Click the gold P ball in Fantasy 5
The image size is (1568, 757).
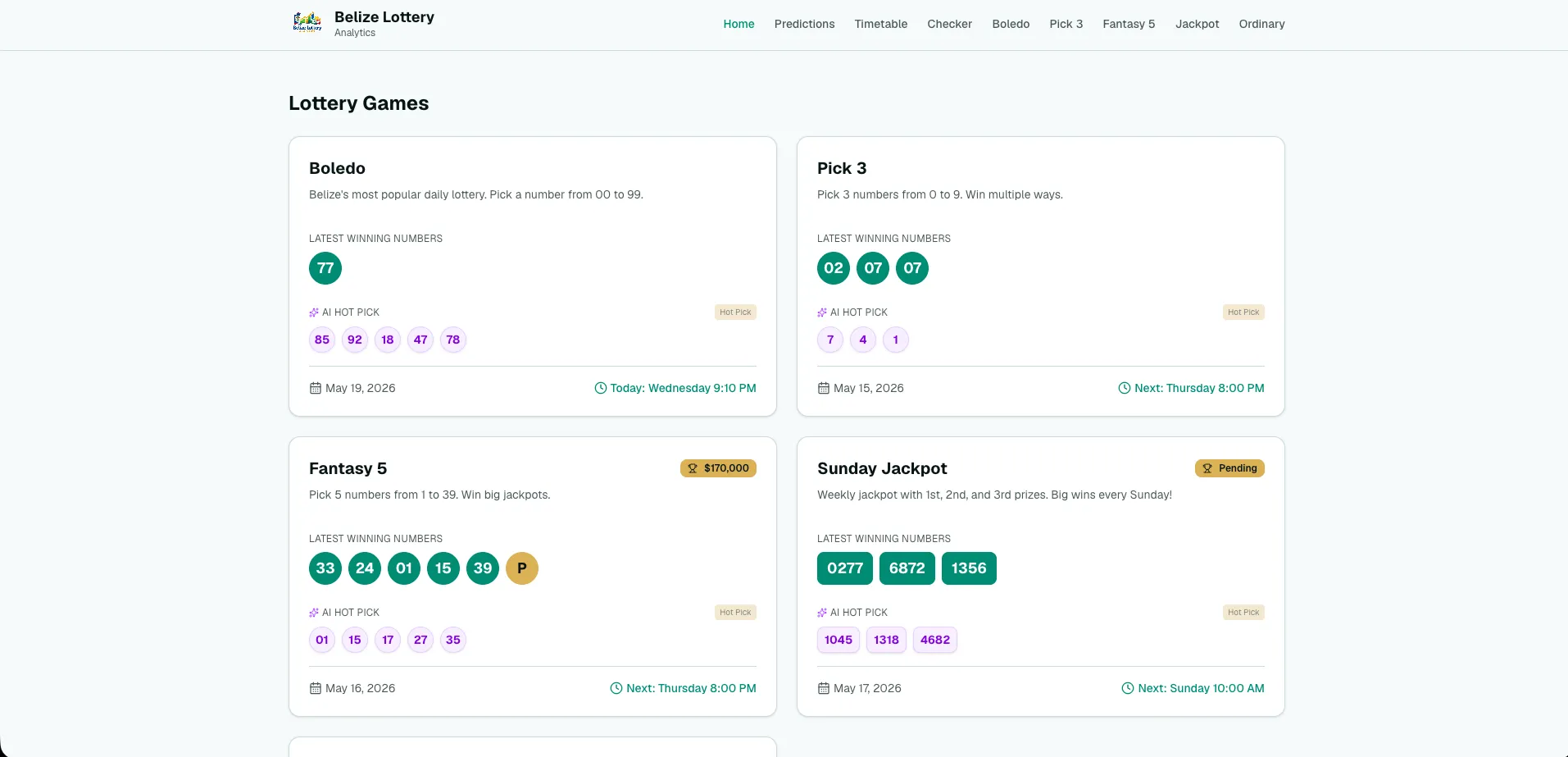(522, 568)
